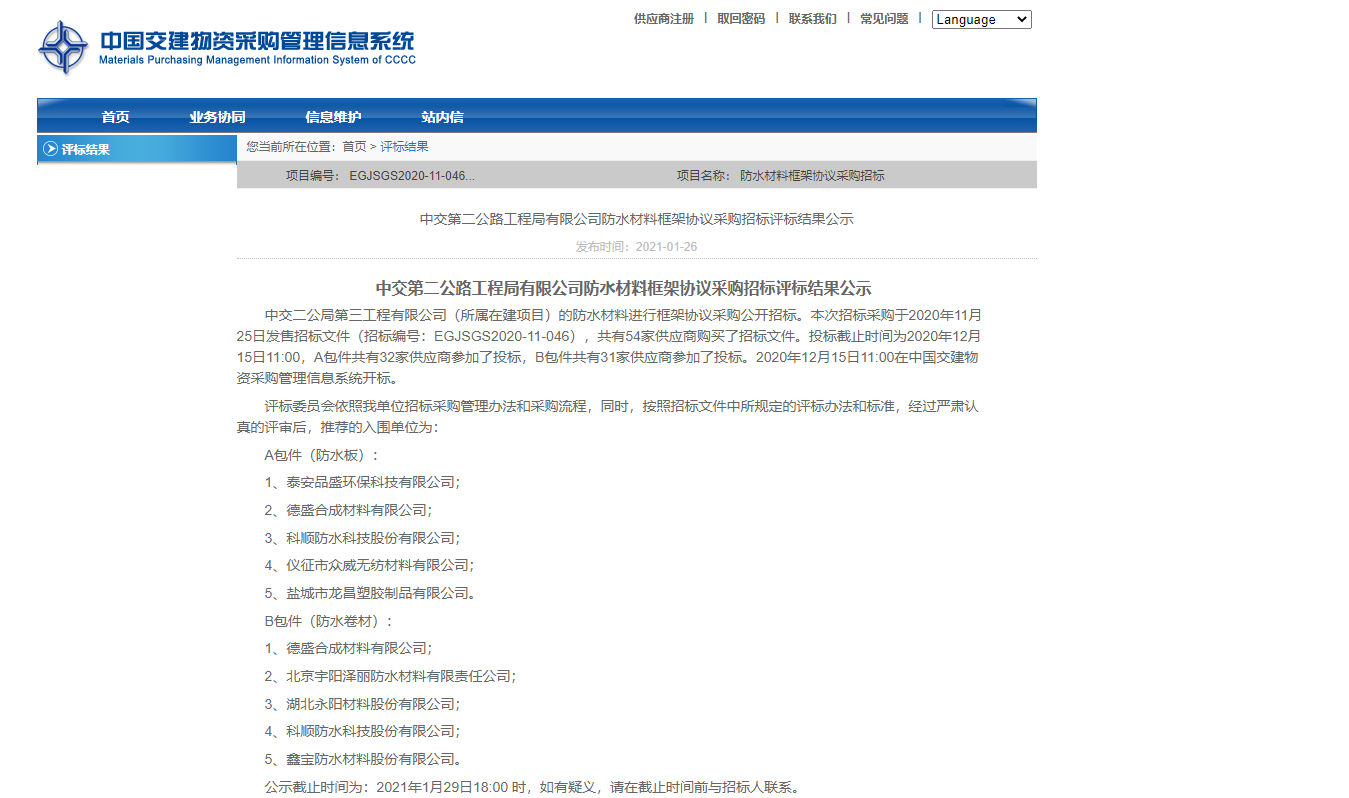The height and width of the screenshot is (798, 1349).
Task: Click the 发布时间：2021-01-26 text
Action: tap(636, 247)
